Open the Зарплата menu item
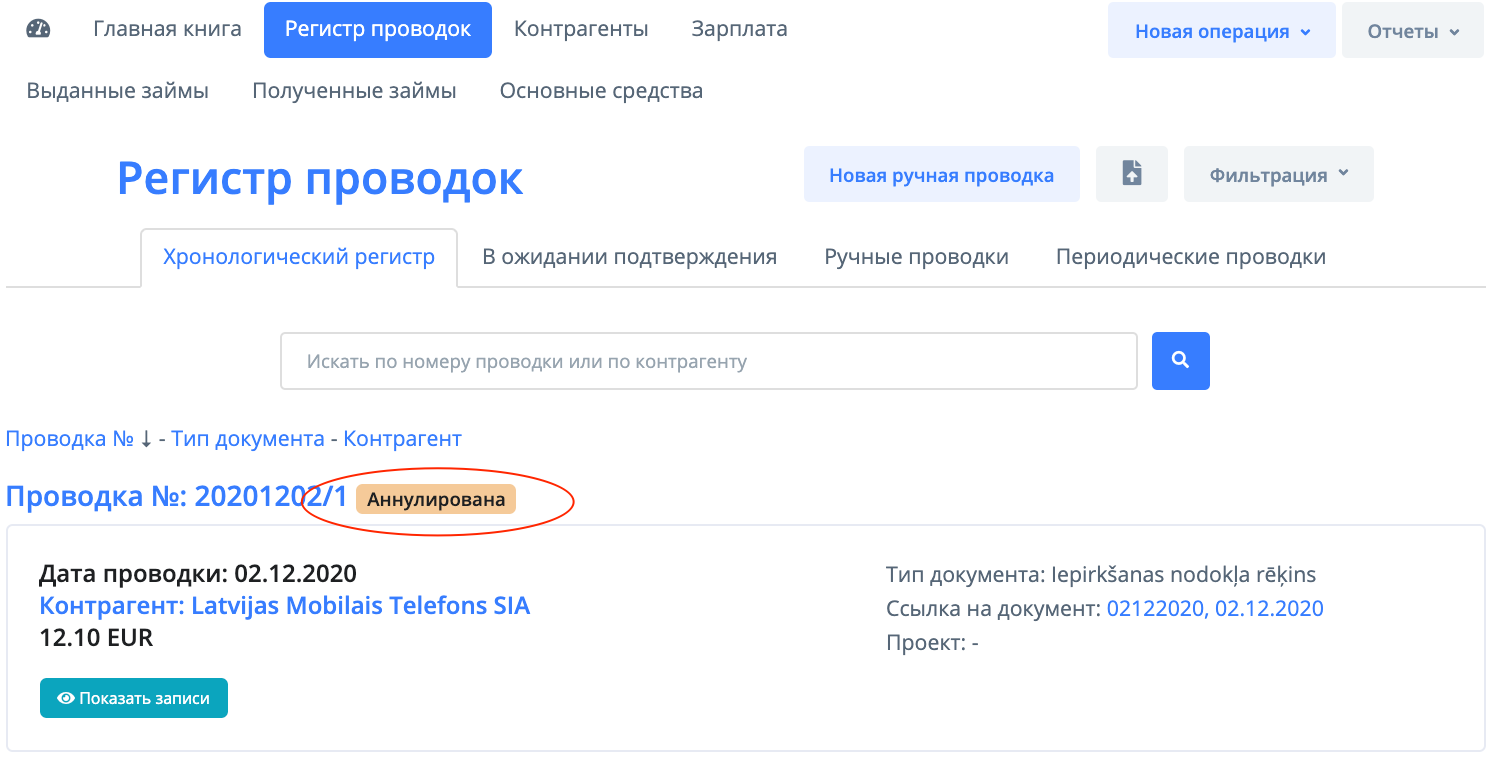 (x=739, y=29)
